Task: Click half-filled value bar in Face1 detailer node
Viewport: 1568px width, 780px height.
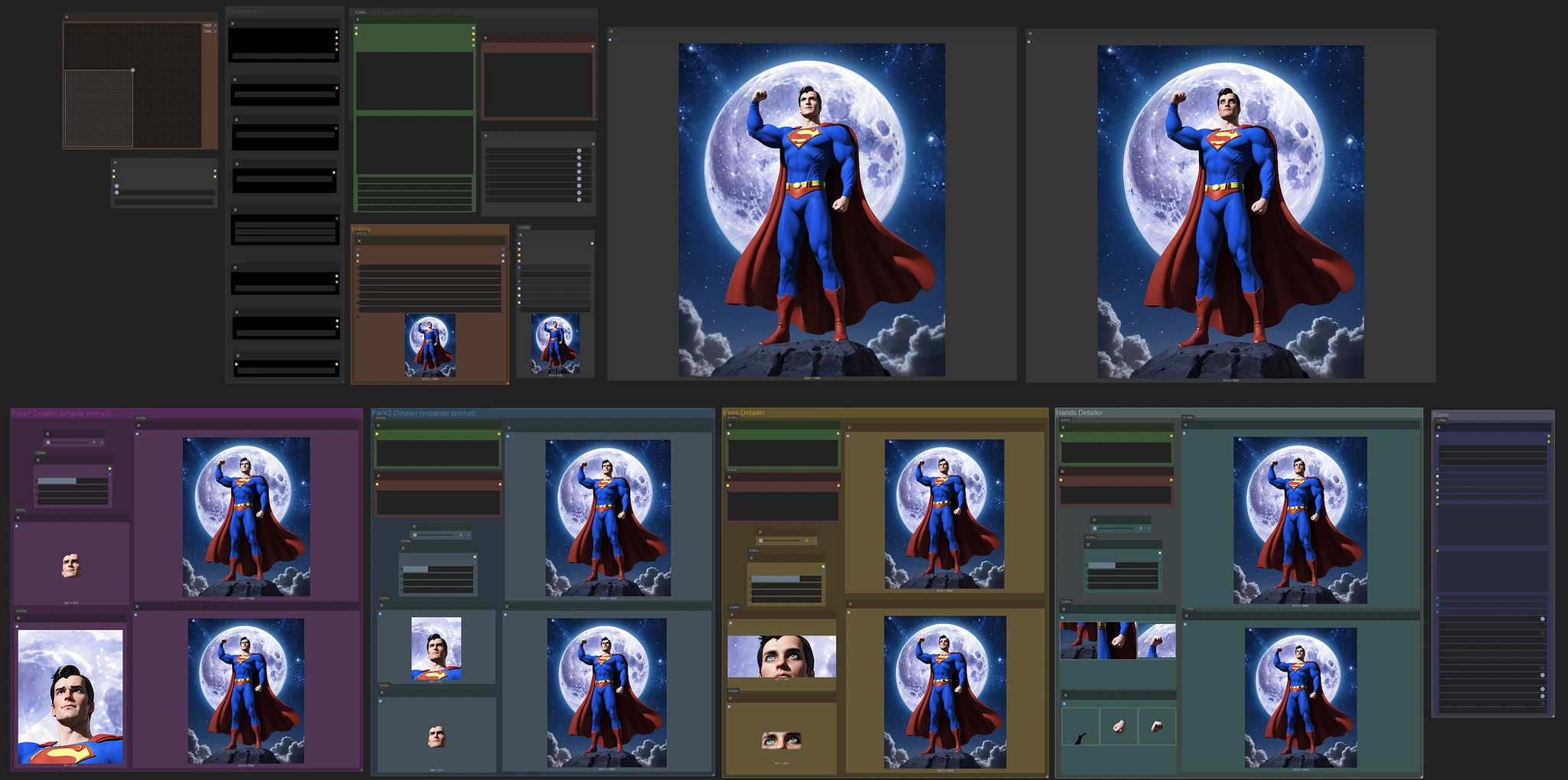Action: [73, 481]
